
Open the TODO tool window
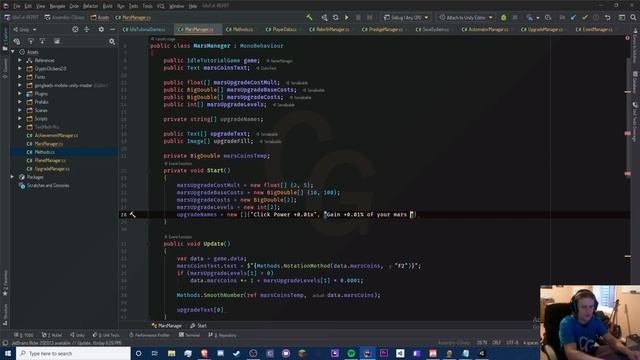[24, 335]
